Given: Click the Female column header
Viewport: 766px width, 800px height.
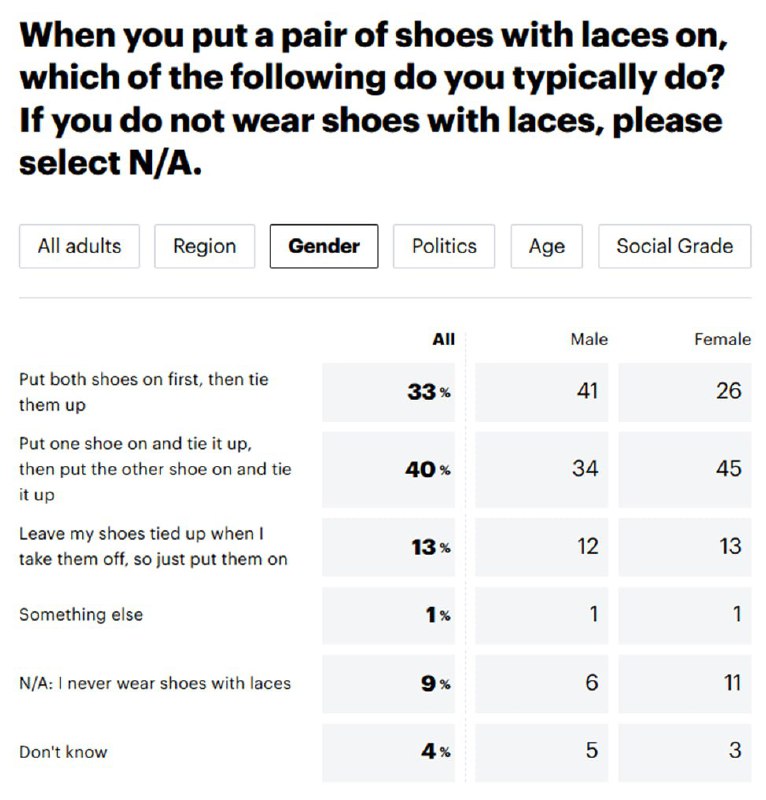Looking at the screenshot, I should click(x=722, y=339).
